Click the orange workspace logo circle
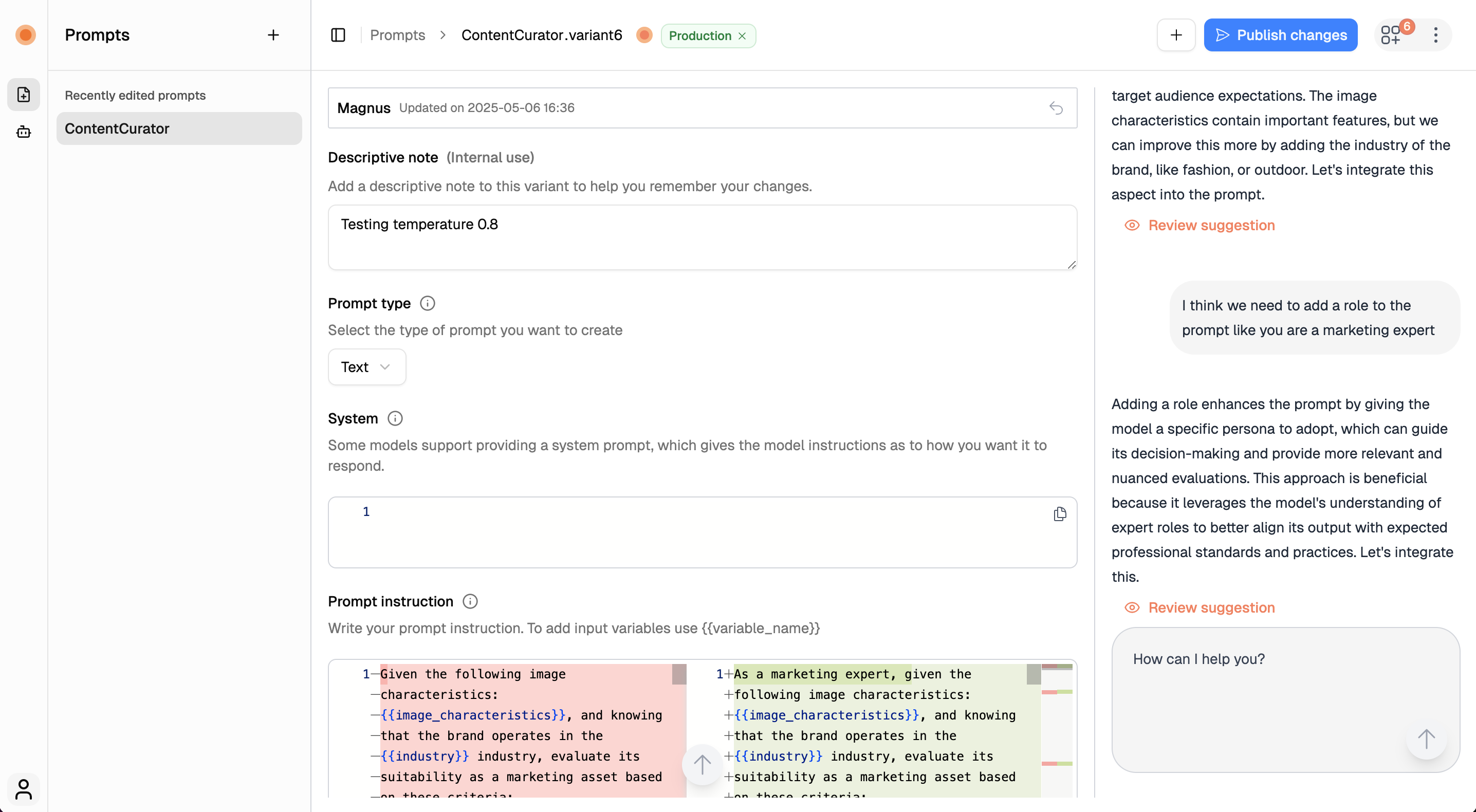 (25, 35)
